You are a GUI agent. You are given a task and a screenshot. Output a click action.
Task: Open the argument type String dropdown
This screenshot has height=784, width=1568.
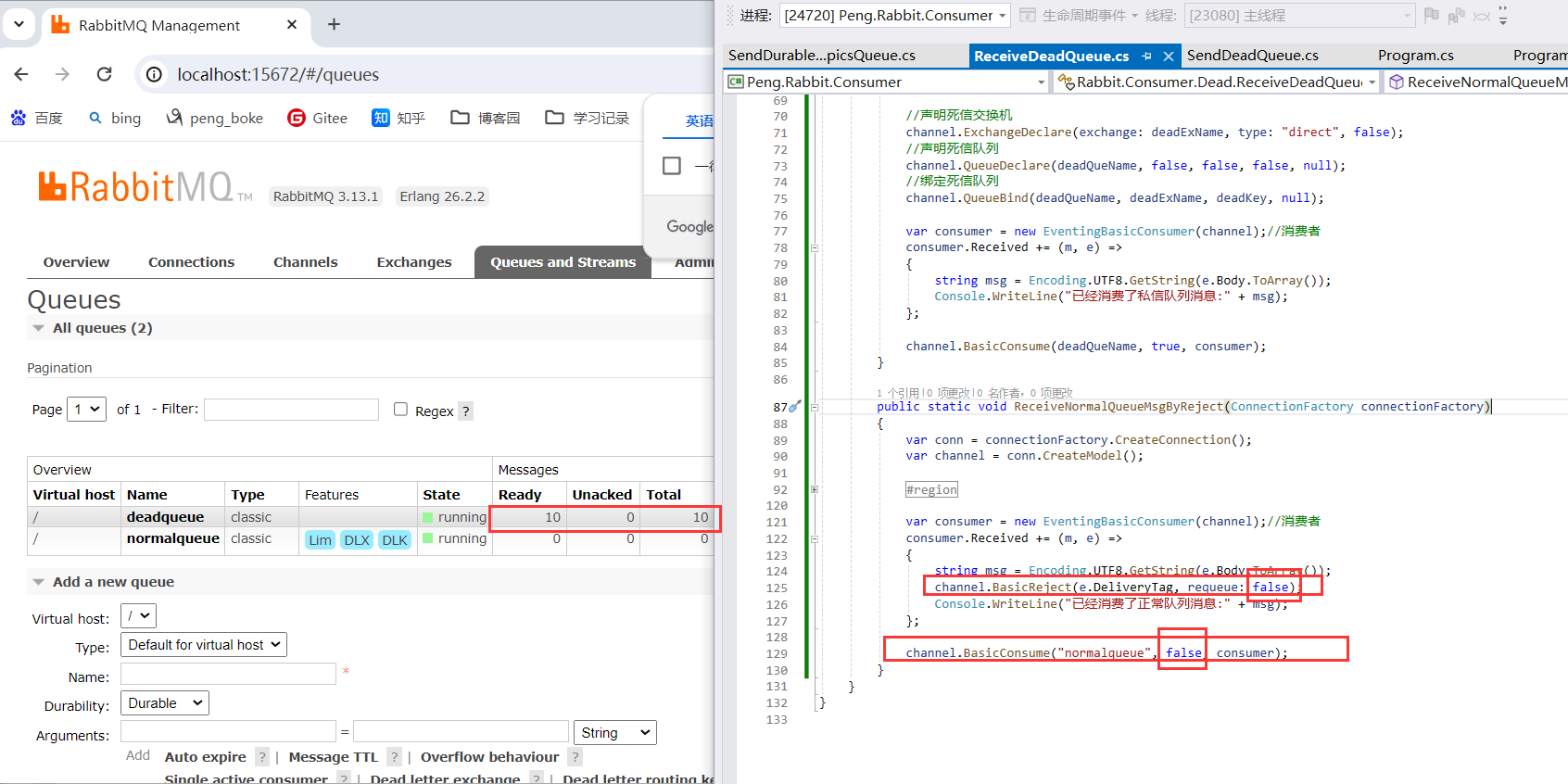[x=615, y=732]
